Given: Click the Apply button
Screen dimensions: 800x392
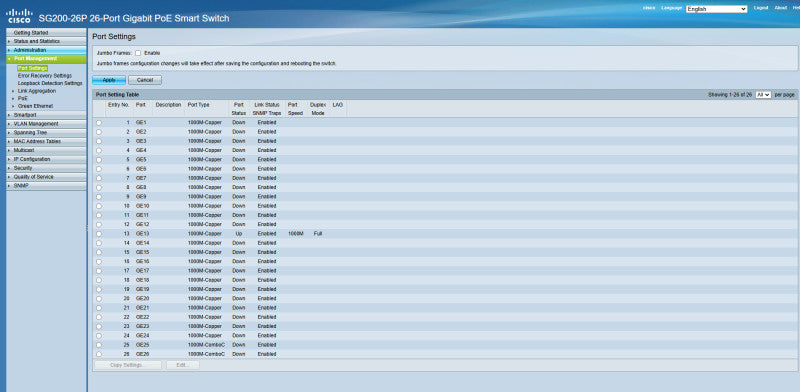Looking at the screenshot, I should pyautogui.click(x=109, y=80).
